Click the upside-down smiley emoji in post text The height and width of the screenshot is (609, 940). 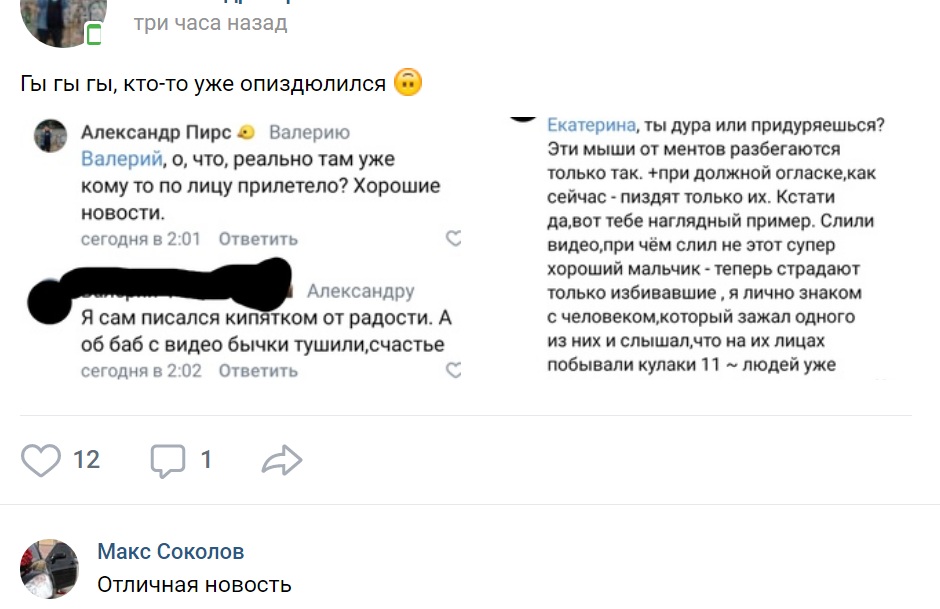point(407,83)
